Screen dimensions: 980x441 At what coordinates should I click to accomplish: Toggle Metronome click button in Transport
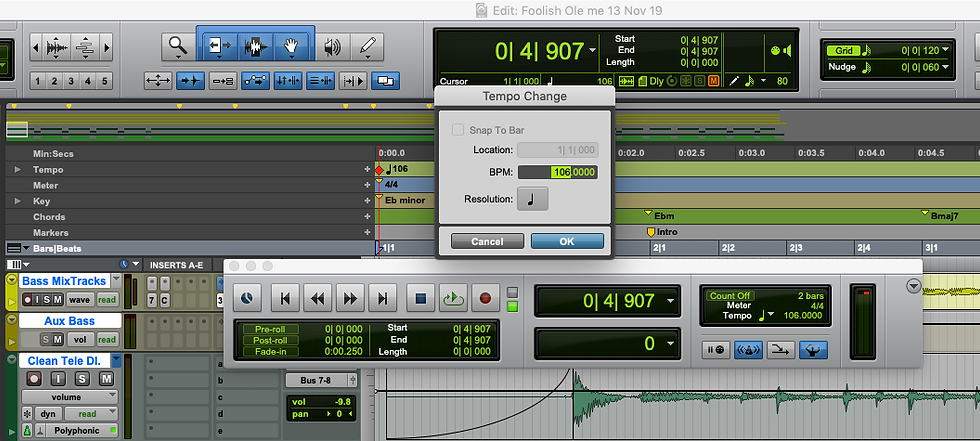[x=748, y=350]
